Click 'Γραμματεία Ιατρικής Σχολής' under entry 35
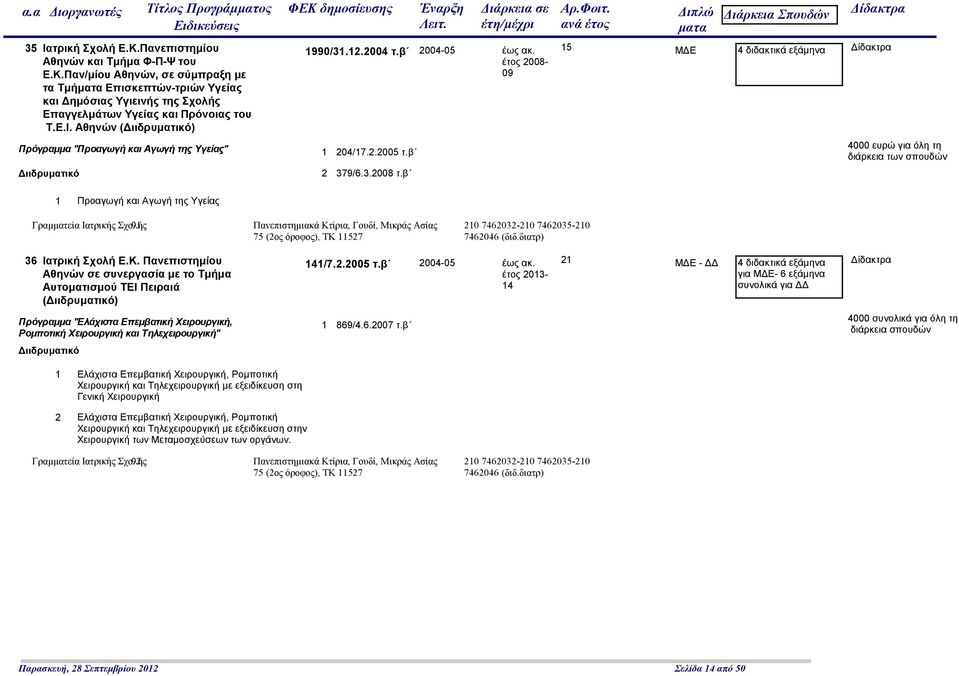This screenshot has height=676, width=959. (89, 226)
